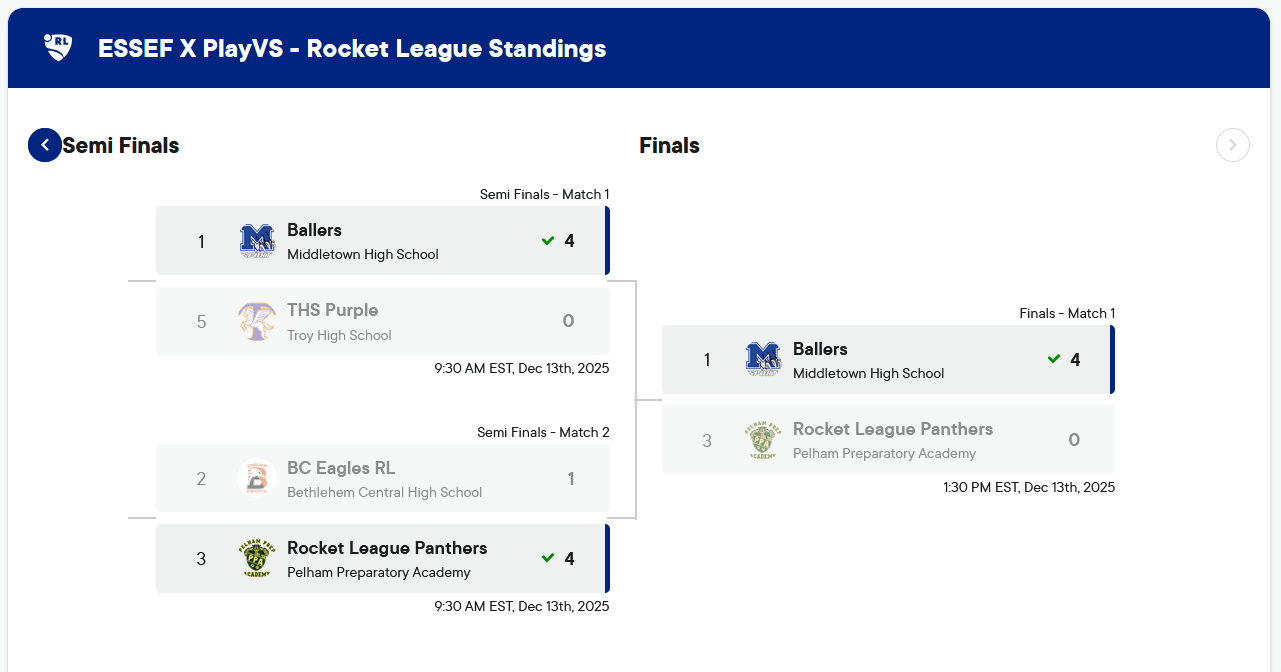Click the Troy High School team logo
Screen dimensions: 1281x672
(257, 321)
